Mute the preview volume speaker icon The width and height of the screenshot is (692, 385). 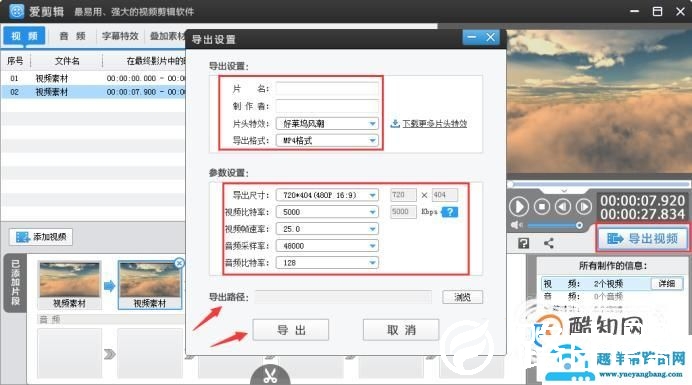[516, 225]
